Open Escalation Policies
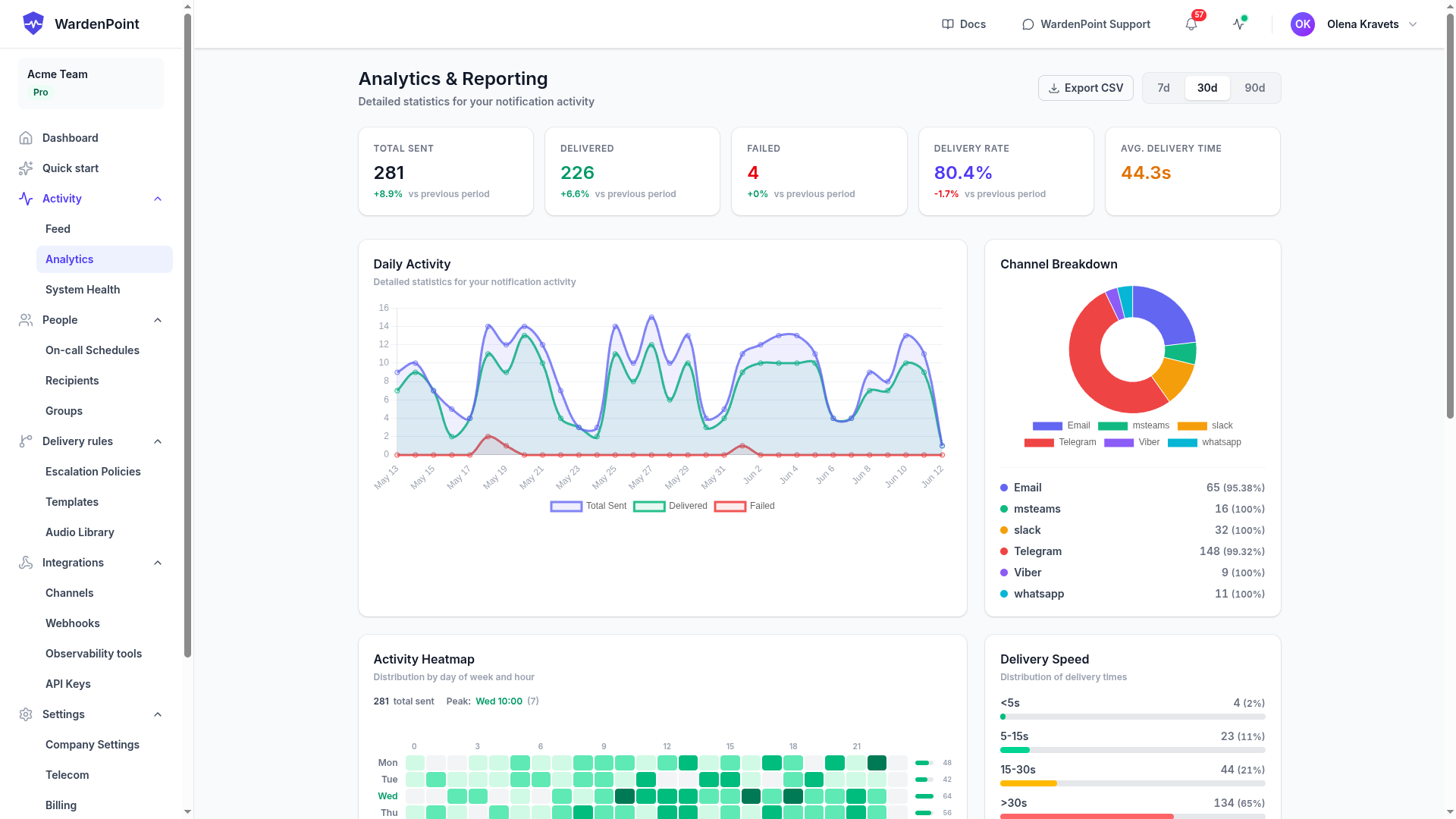The width and height of the screenshot is (1456, 819). [x=105, y=472]
